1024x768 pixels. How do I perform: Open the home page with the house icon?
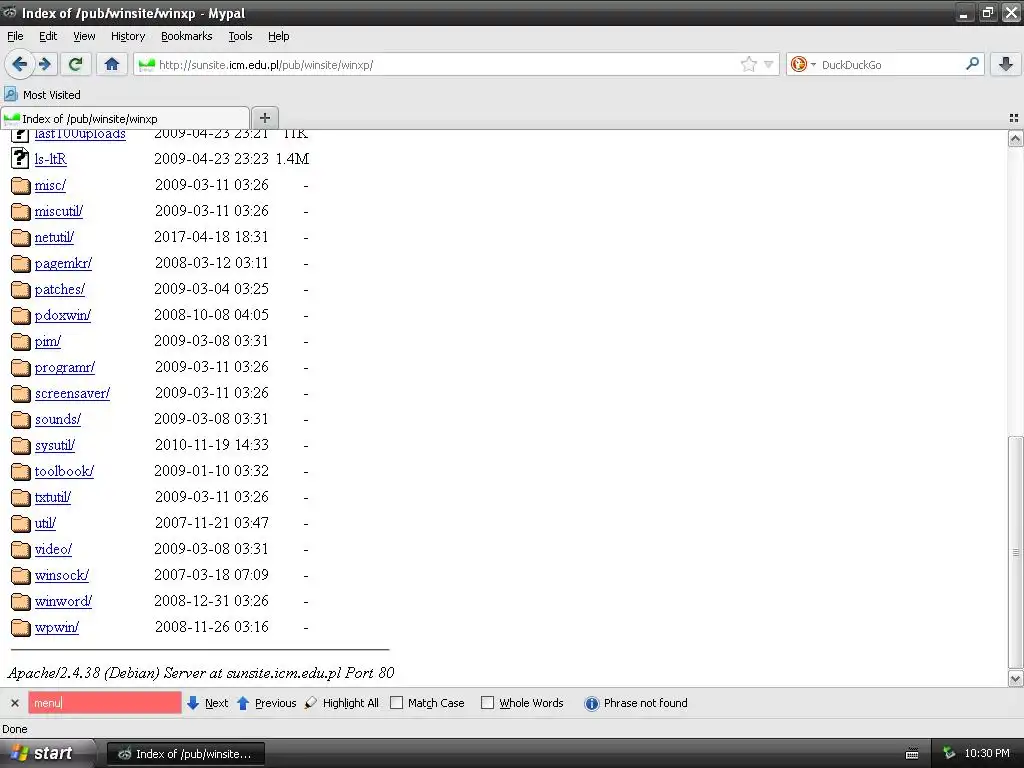(x=112, y=64)
